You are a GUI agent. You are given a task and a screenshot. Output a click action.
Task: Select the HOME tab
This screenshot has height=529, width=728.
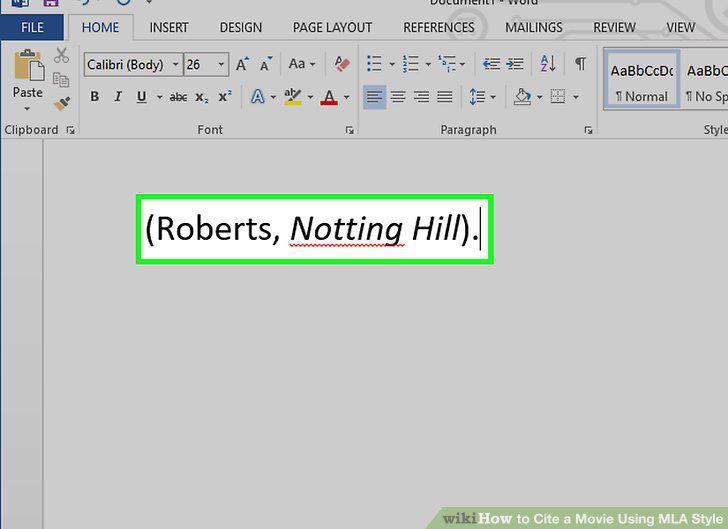click(x=100, y=27)
